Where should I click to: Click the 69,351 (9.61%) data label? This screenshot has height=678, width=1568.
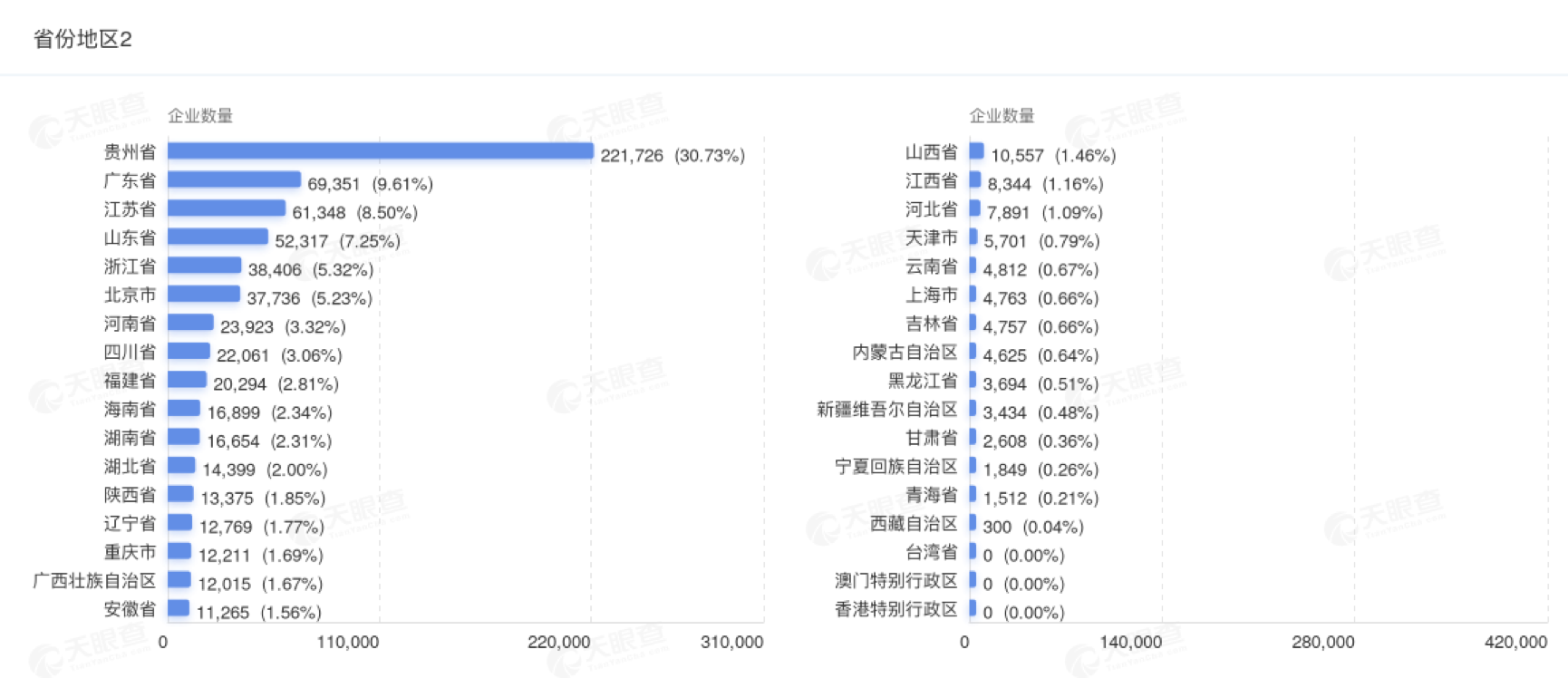point(370,184)
